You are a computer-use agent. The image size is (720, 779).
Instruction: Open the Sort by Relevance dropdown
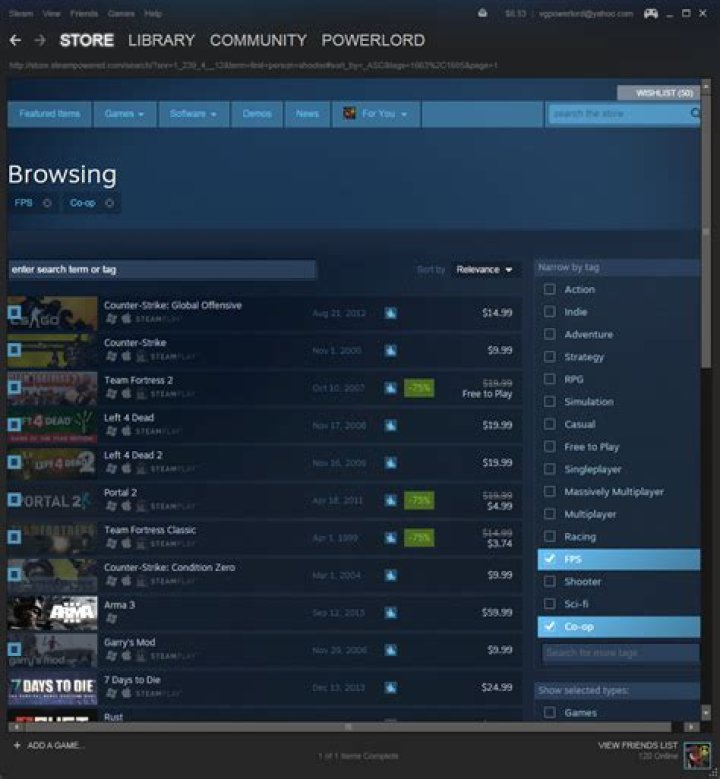484,269
